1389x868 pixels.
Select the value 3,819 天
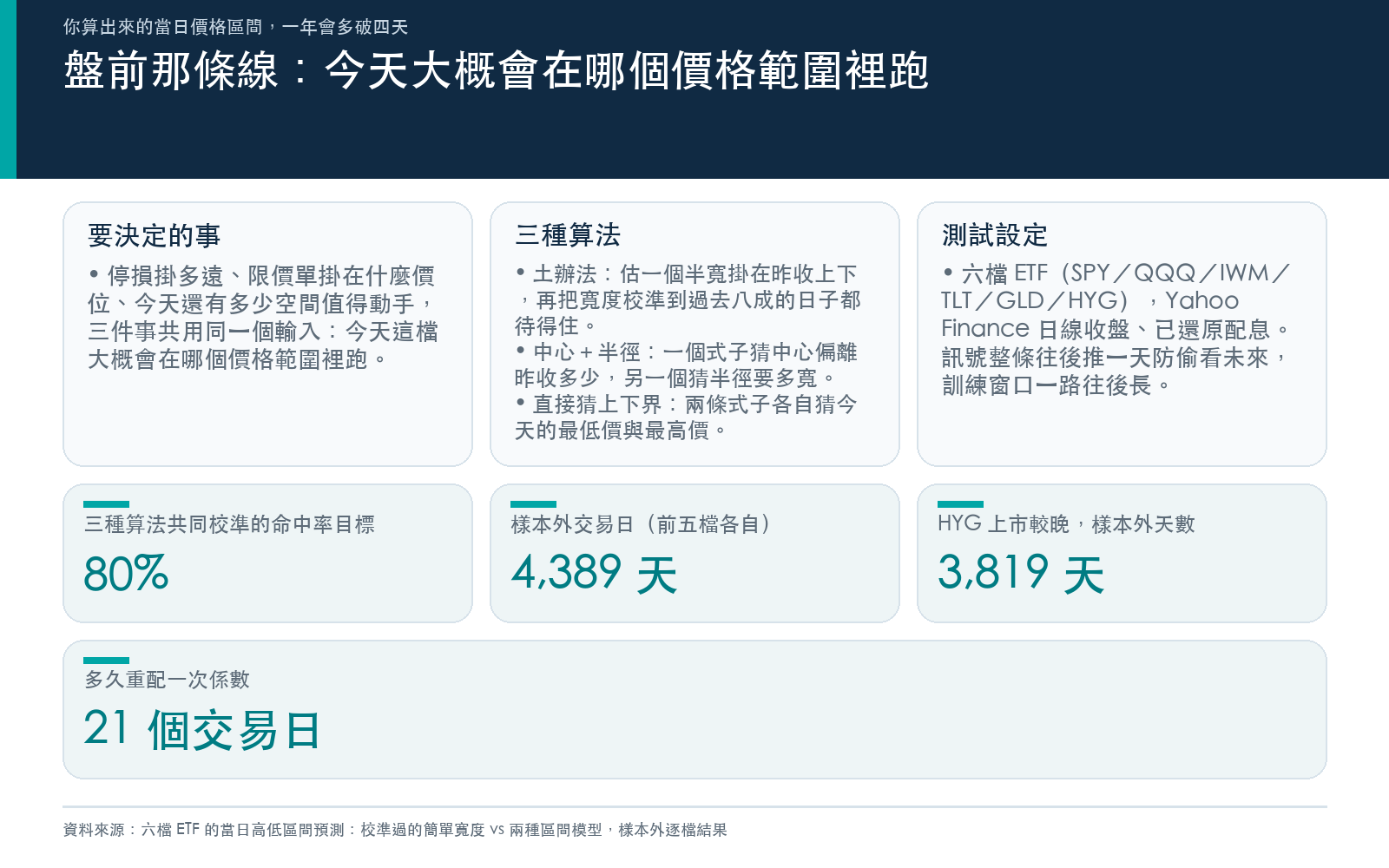[x=1021, y=574]
